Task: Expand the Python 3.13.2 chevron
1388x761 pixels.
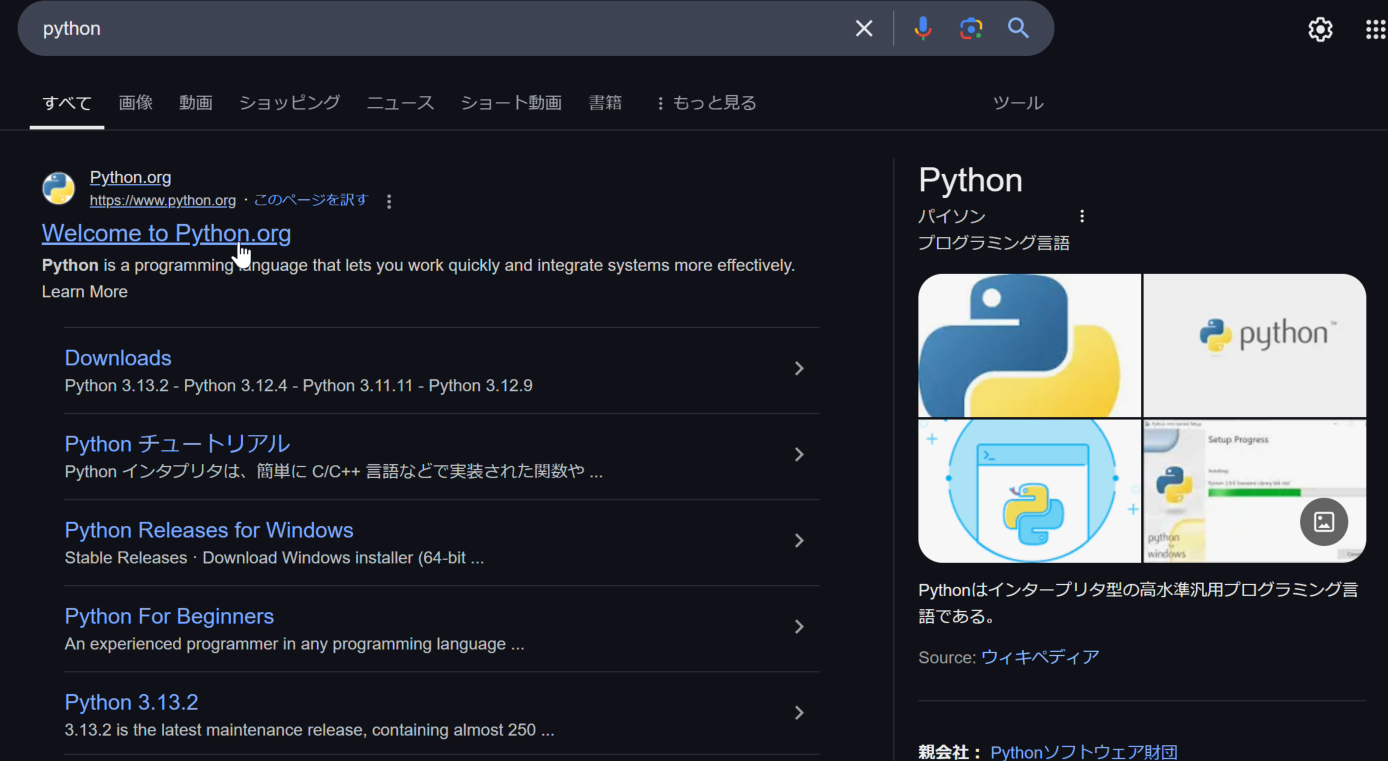Action: (x=799, y=713)
